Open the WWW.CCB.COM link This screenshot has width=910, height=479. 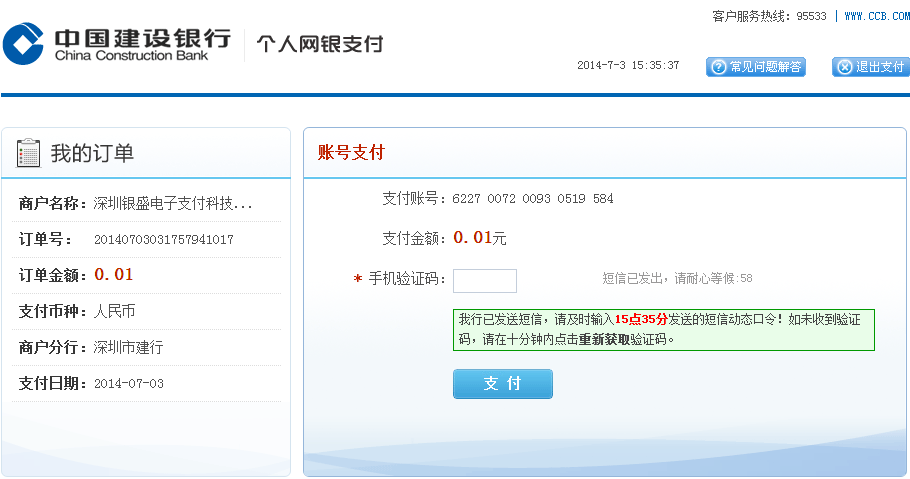(877, 16)
